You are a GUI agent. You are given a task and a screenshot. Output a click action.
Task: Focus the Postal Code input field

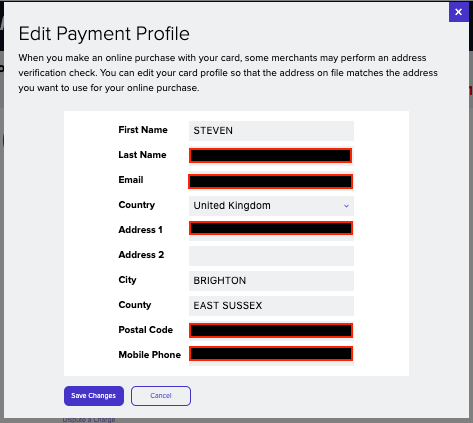271,331
